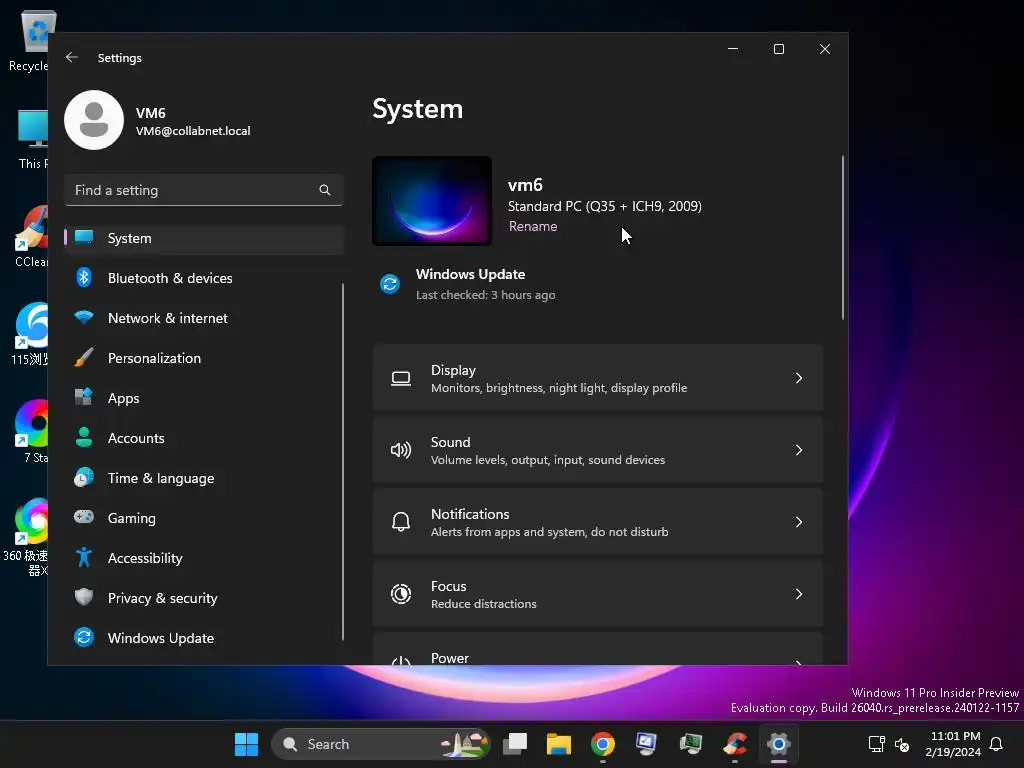This screenshot has height=768, width=1024.
Task: Click the sidebar navigation scrollbar
Action: 343,462
